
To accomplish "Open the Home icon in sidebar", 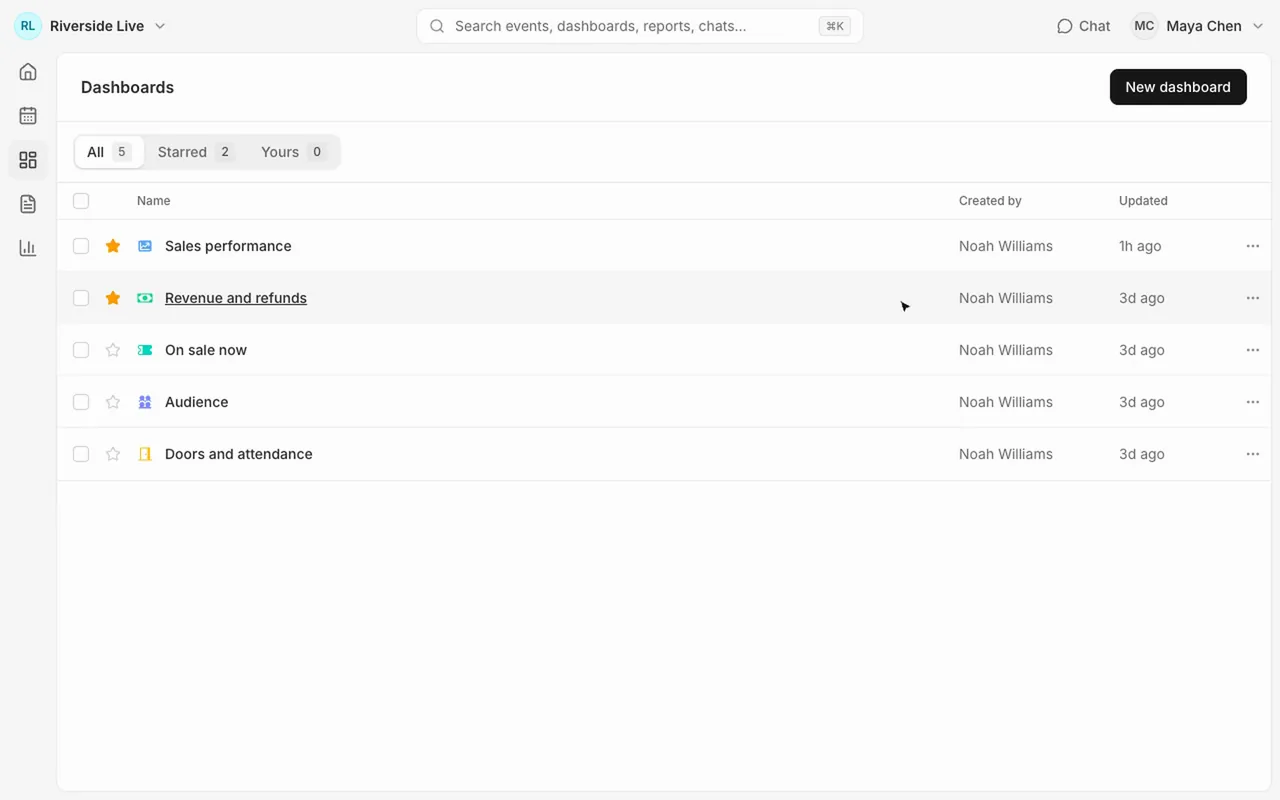I will tap(28, 72).
